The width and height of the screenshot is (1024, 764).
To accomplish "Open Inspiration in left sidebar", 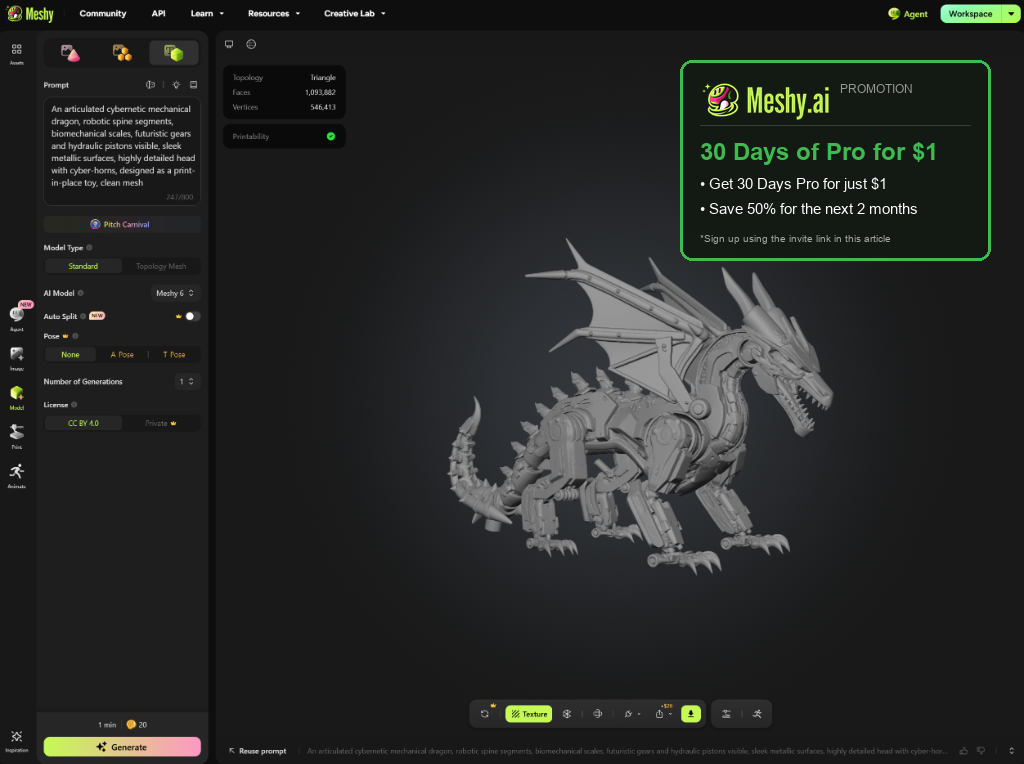I will [17, 741].
